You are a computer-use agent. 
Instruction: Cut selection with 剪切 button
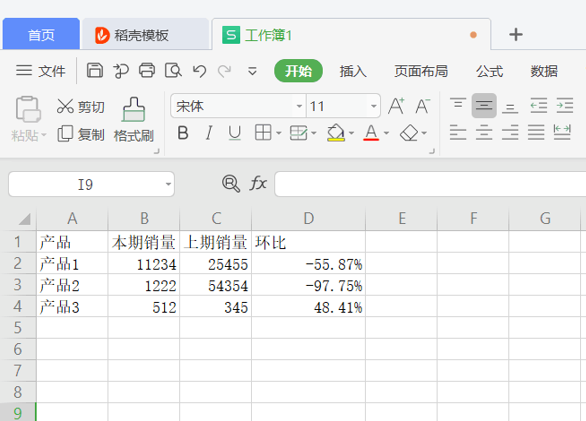pyautogui.click(x=81, y=107)
